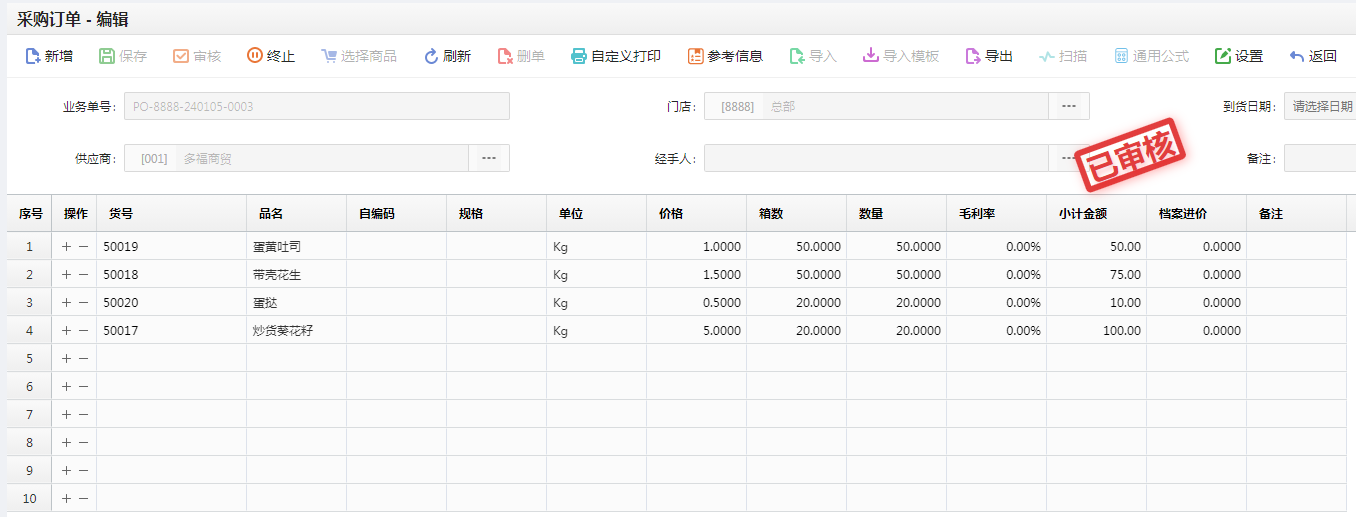Image resolution: width=1356 pixels, height=517 pixels.
Task: Open the 门店 store lookup button
Action: click(x=1069, y=106)
